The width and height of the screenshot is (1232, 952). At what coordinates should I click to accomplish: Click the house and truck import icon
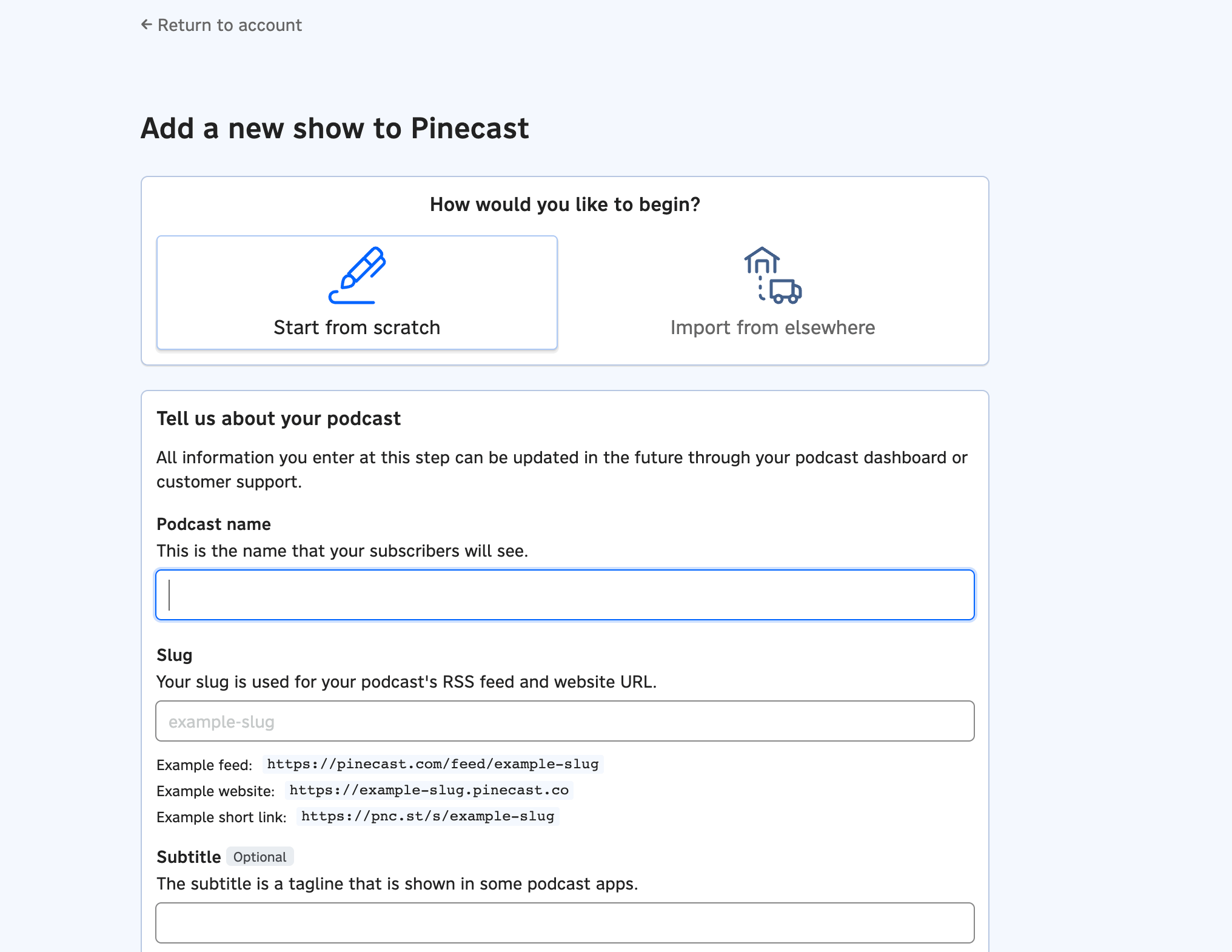coord(772,275)
